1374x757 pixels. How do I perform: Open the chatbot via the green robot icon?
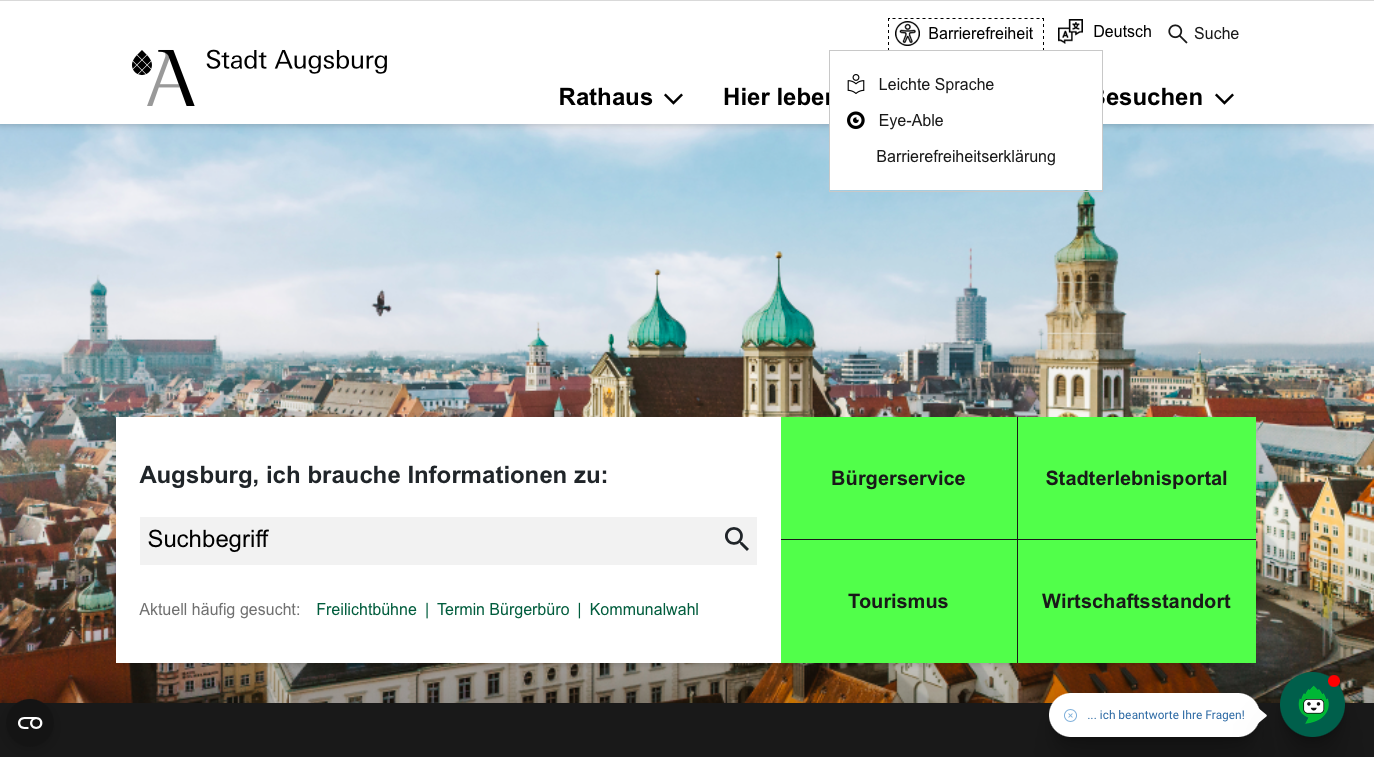pyautogui.click(x=1312, y=705)
